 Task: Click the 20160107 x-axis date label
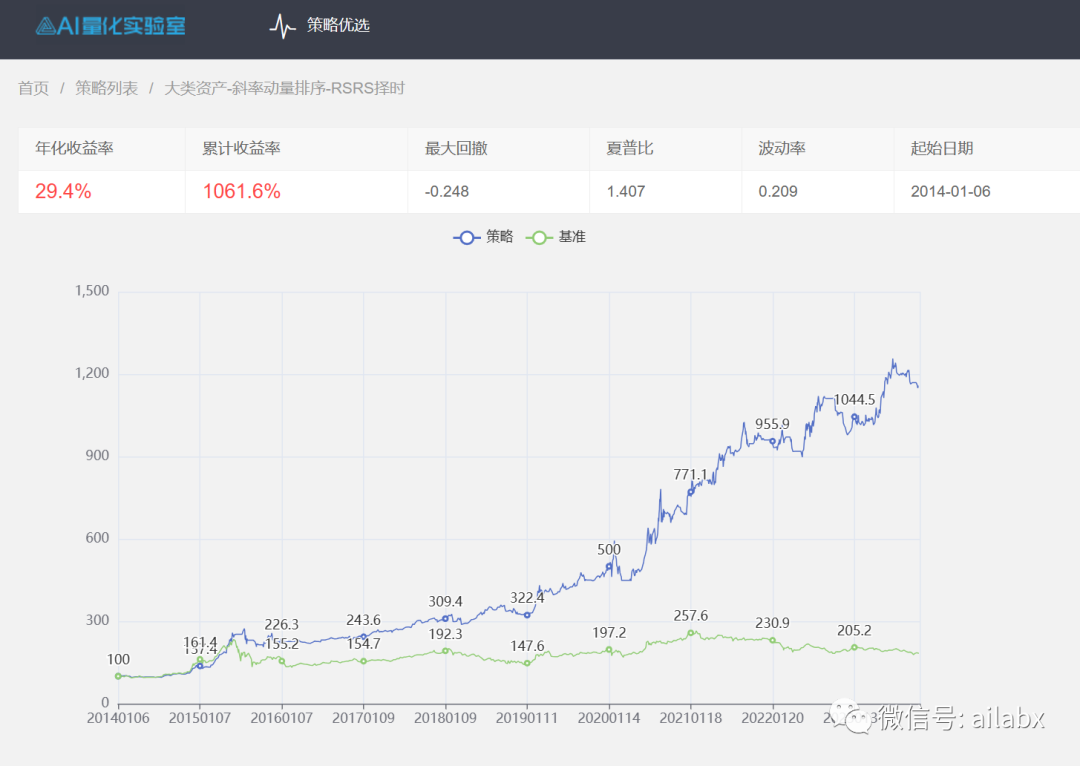click(x=282, y=718)
